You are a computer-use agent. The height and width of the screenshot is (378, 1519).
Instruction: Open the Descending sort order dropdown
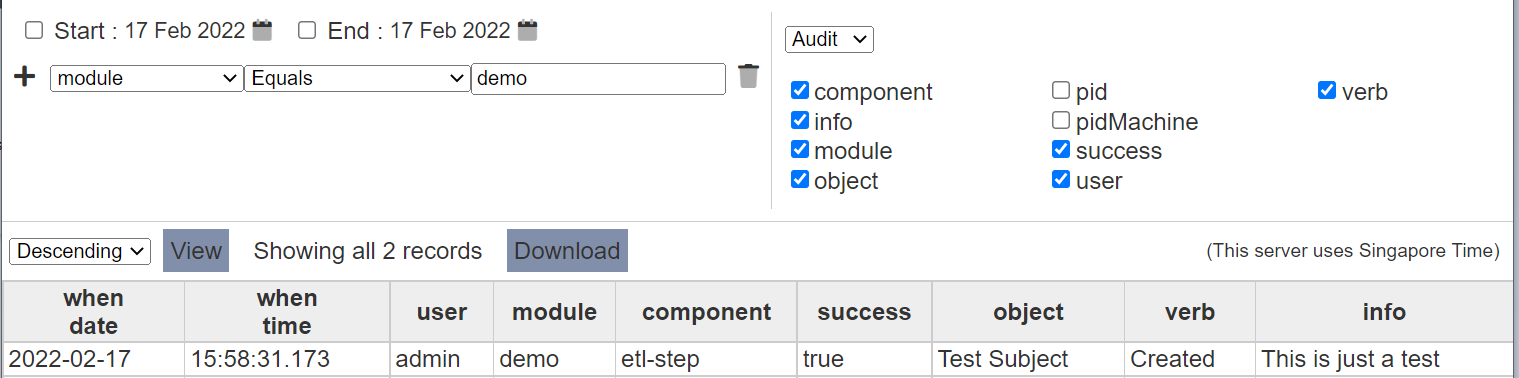click(80, 251)
